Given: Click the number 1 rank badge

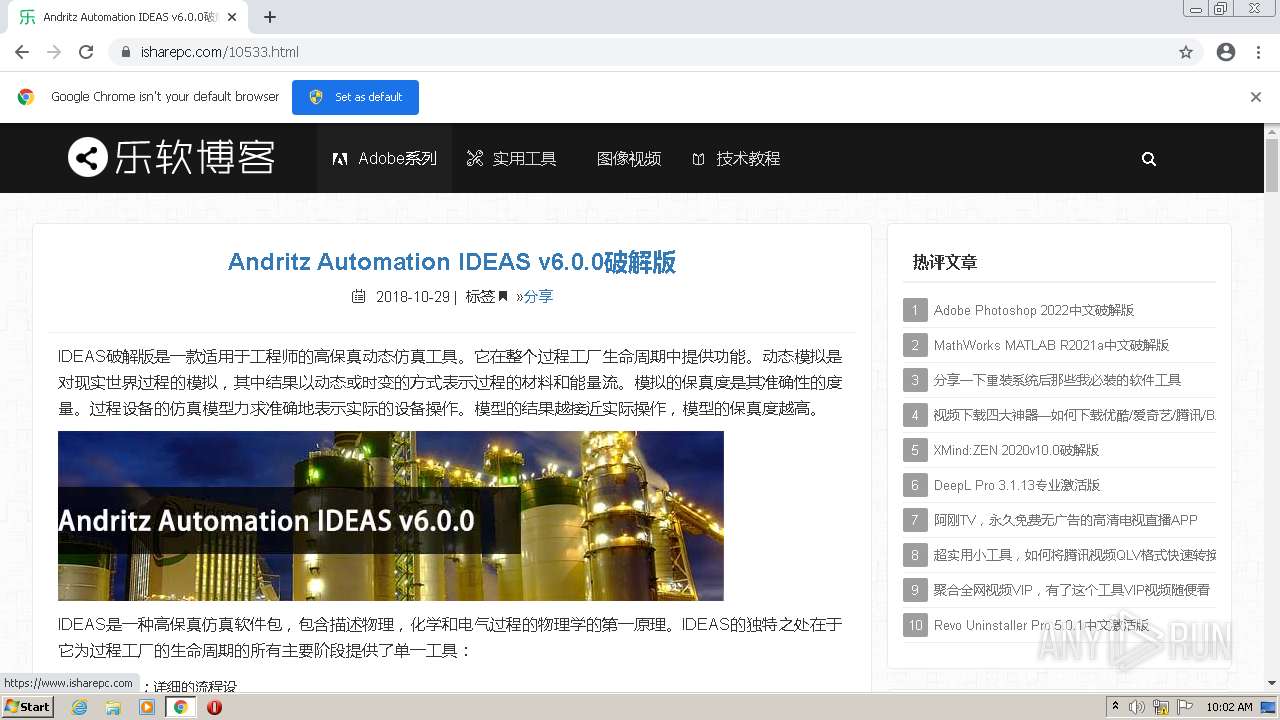Looking at the screenshot, I should coord(915,310).
